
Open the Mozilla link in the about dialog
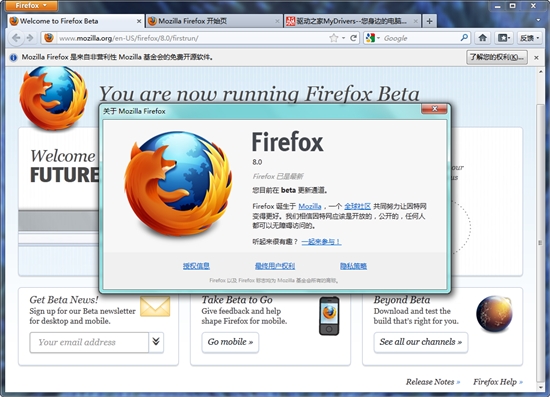click(x=310, y=206)
